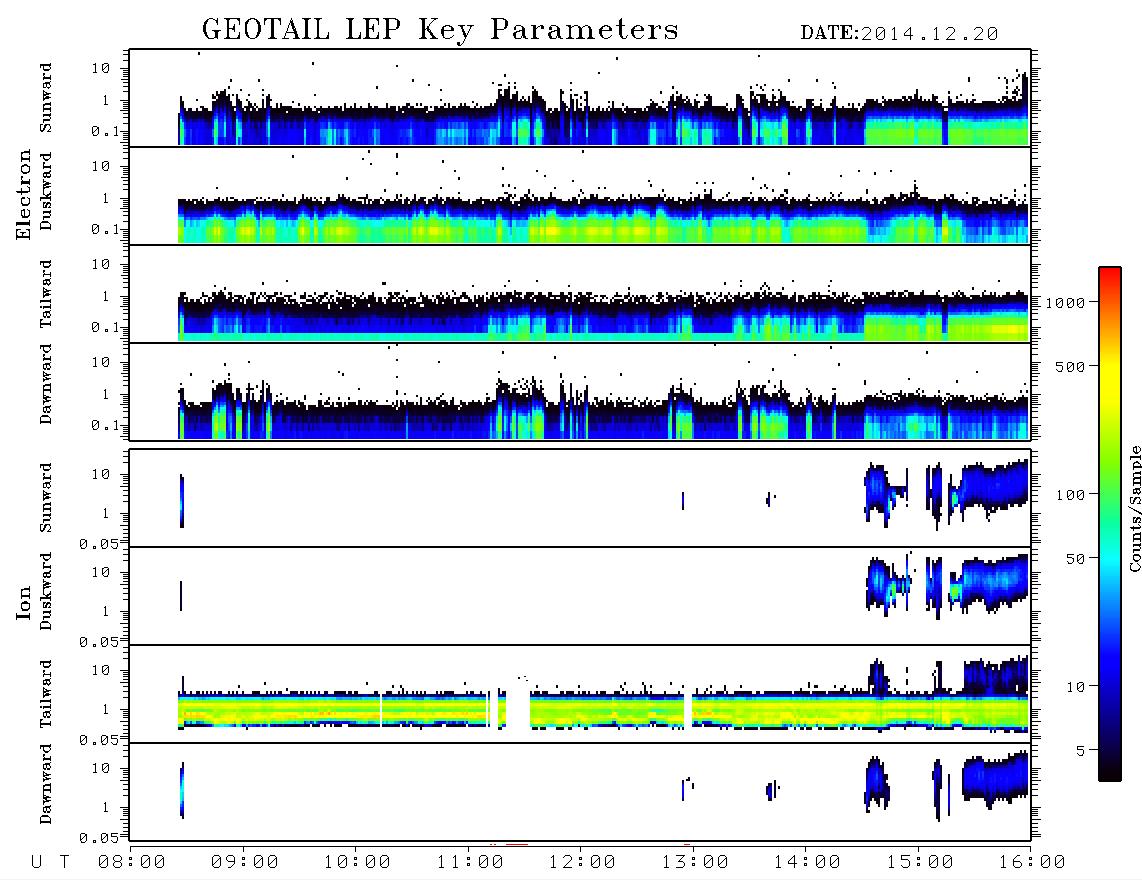Image resolution: width=1142 pixels, height=880 pixels.
Task: Click the Electron Dawnward spectrogram panel
Action: 580,392
